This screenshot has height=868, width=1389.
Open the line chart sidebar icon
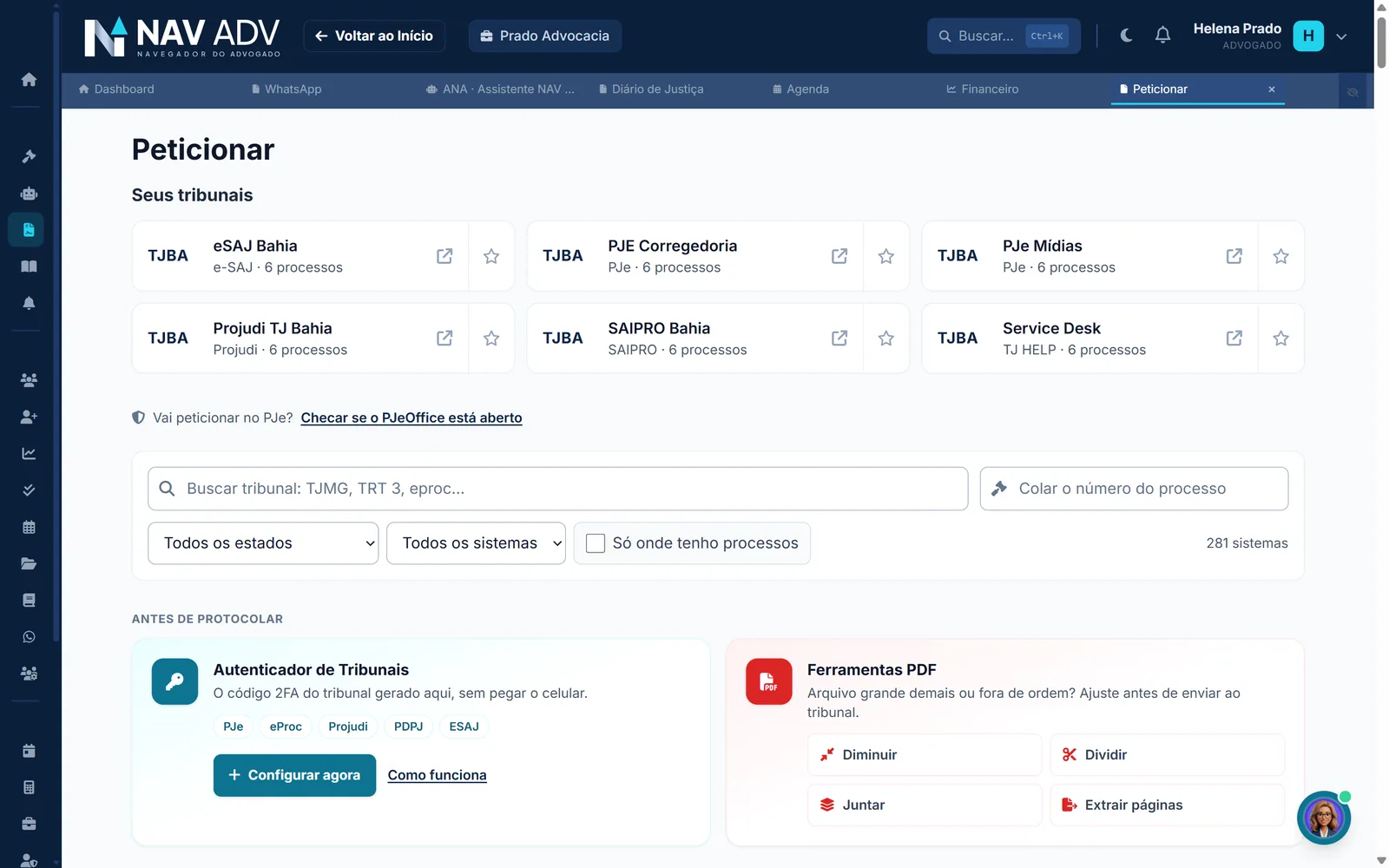point(29,453)
